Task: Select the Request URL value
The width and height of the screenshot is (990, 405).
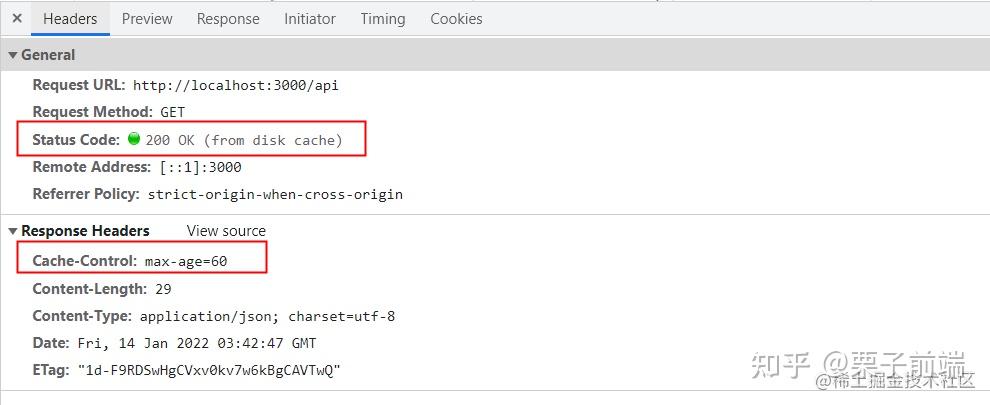Action: (235, 86)
